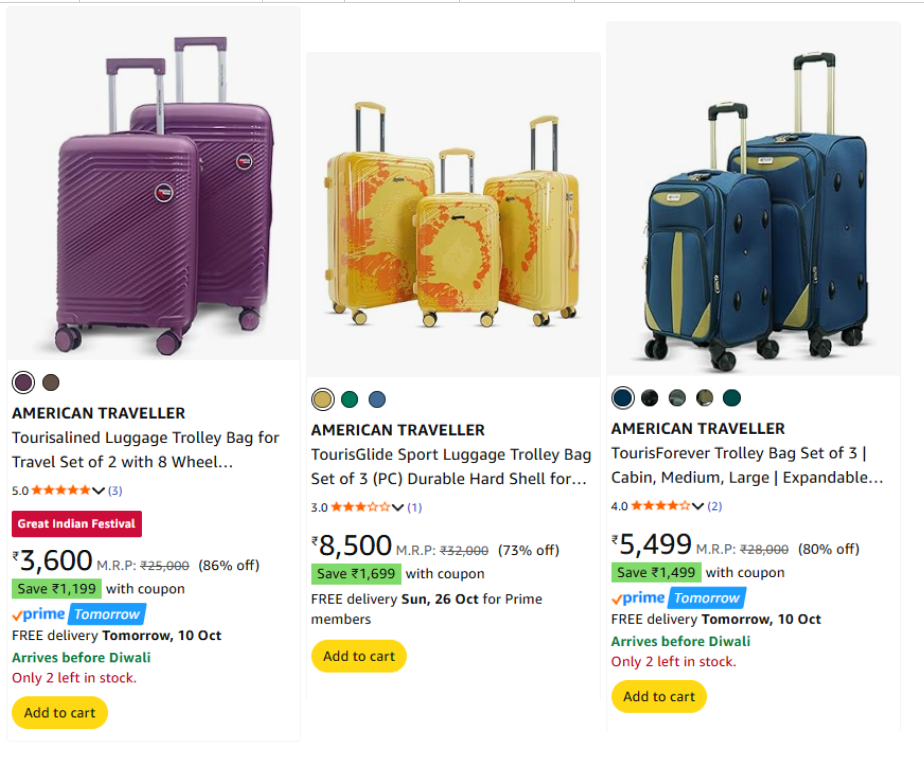Choose the brown swatch on the purple luggage set
The height and width of the screenshot is (765, 924).
click(x=51, y=382)
